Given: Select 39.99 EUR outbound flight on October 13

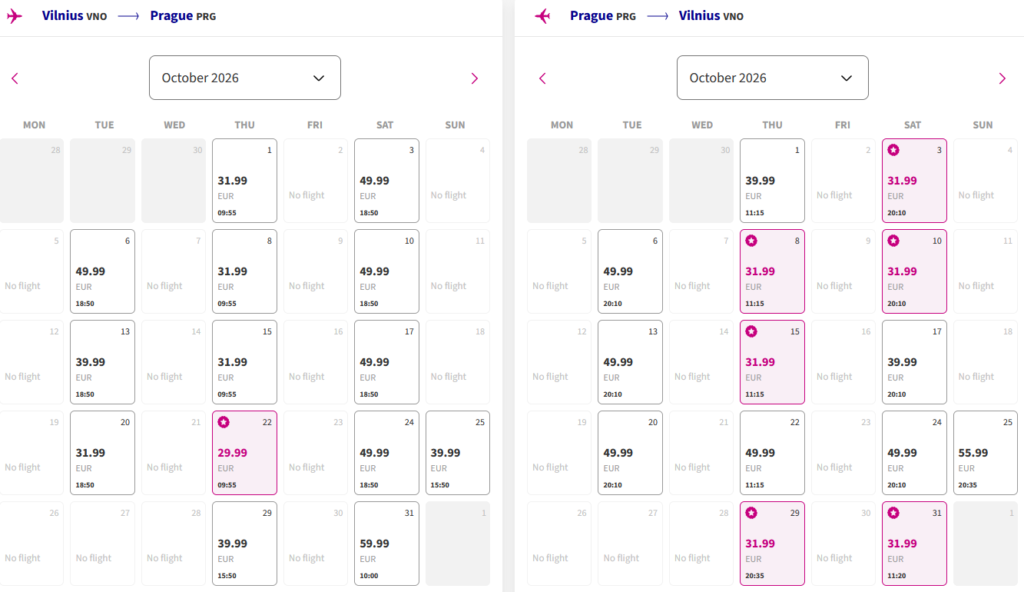Looking at the screenshot, I should click(102, 362).
